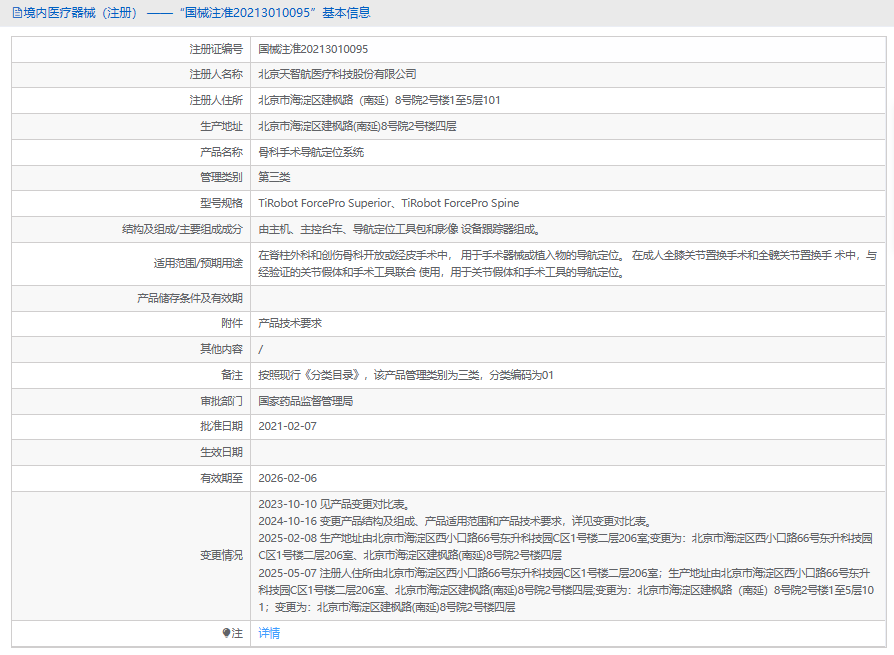894x655 pixels.
Task: Click the 有效期至 label
Action: point(221,478)
